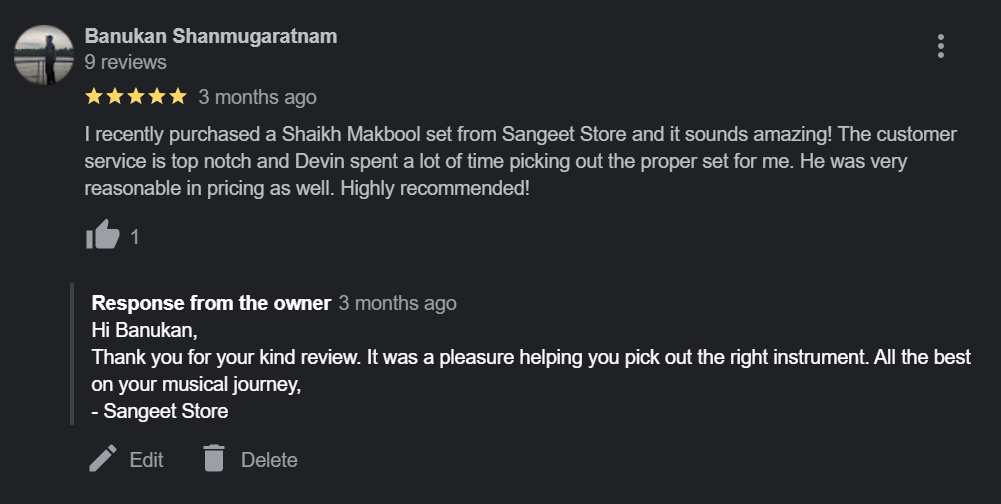Click the fourth star in the rating

(x=157, y=97)
